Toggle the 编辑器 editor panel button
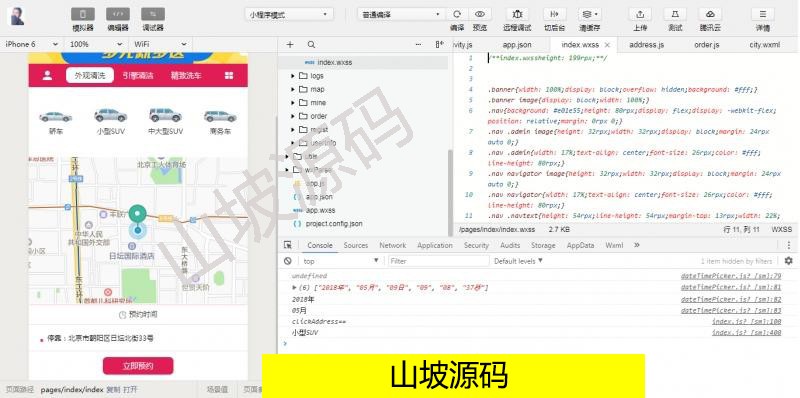This screenshot has height=398, width=800. pos(118,14)
